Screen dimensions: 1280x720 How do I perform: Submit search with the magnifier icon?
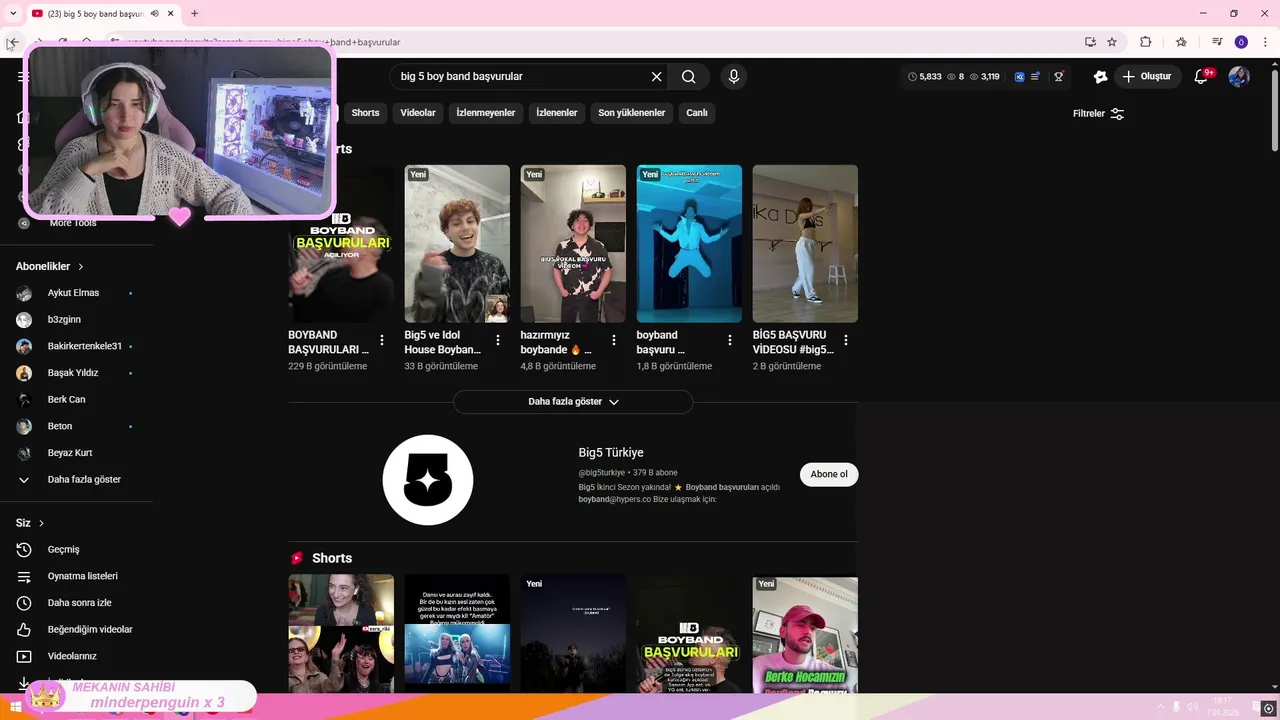point(689,77)
